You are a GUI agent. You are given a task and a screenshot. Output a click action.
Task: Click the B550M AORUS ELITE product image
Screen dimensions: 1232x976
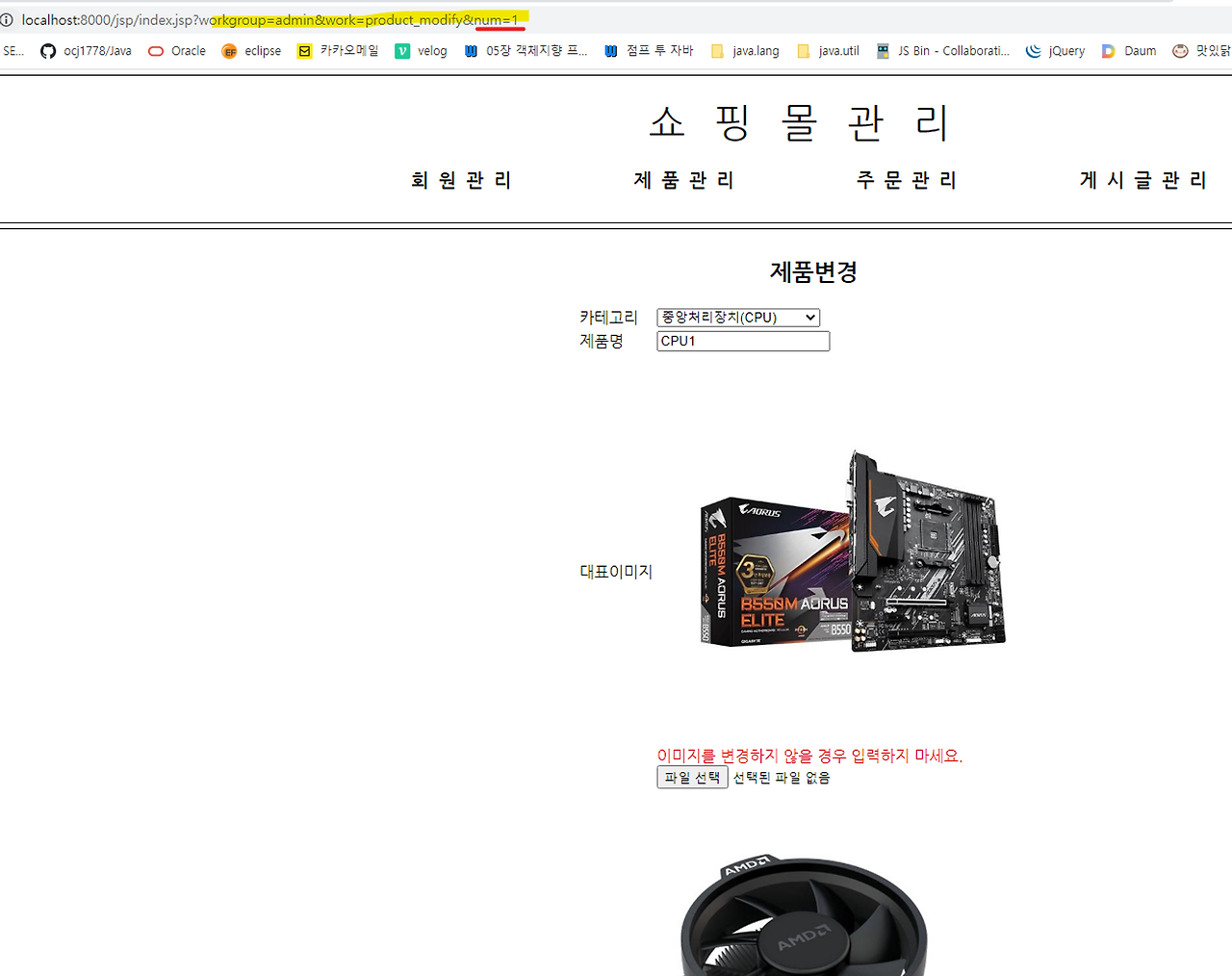[853, 550]
